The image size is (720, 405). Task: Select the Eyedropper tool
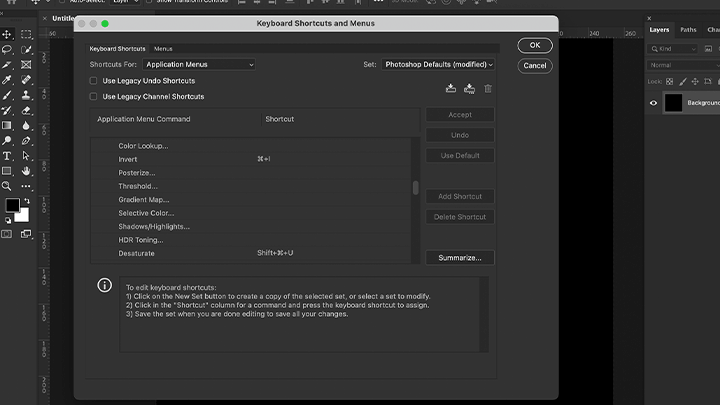pos(7,80)
